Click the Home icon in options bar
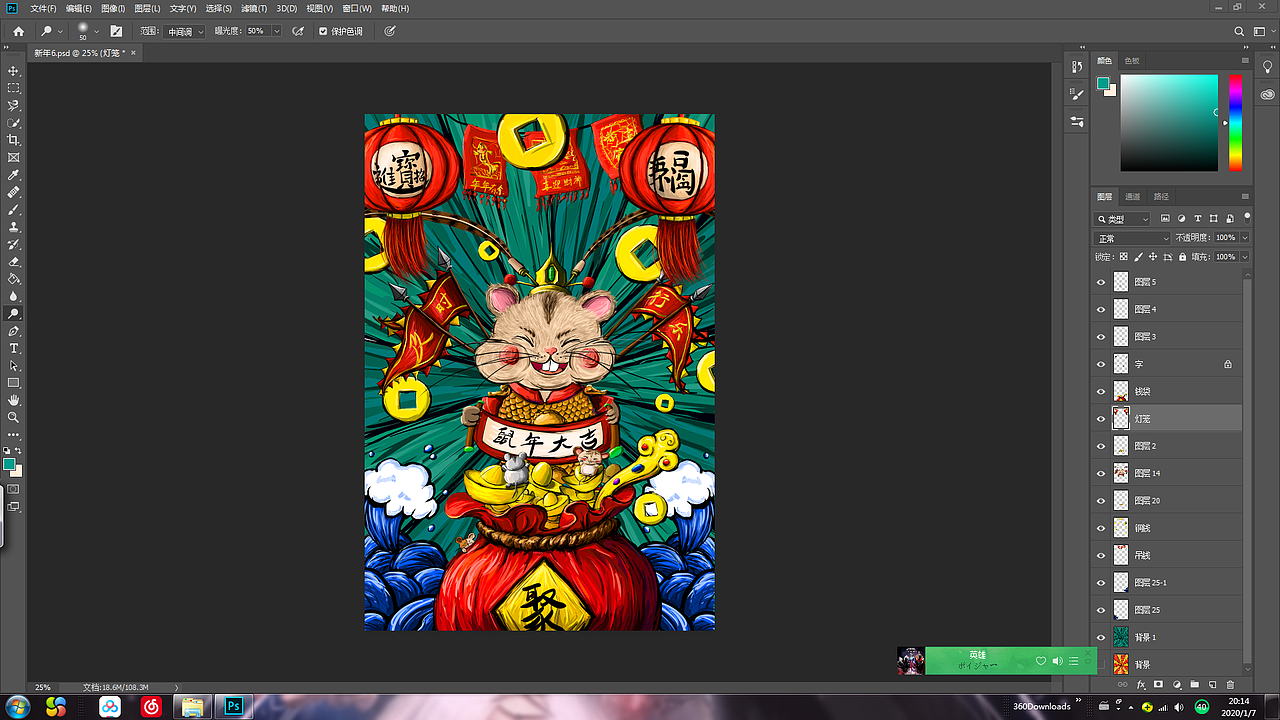This screenshot has width=1280, height=720. pos(18,31)
